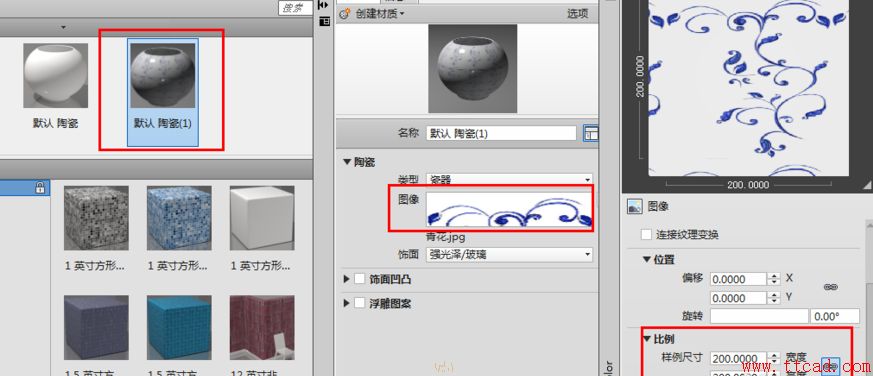Image resolution: width=873 pixels, height=376 pixels.
Task: Click the document materials header dropdown arrow
Action: 63,27
